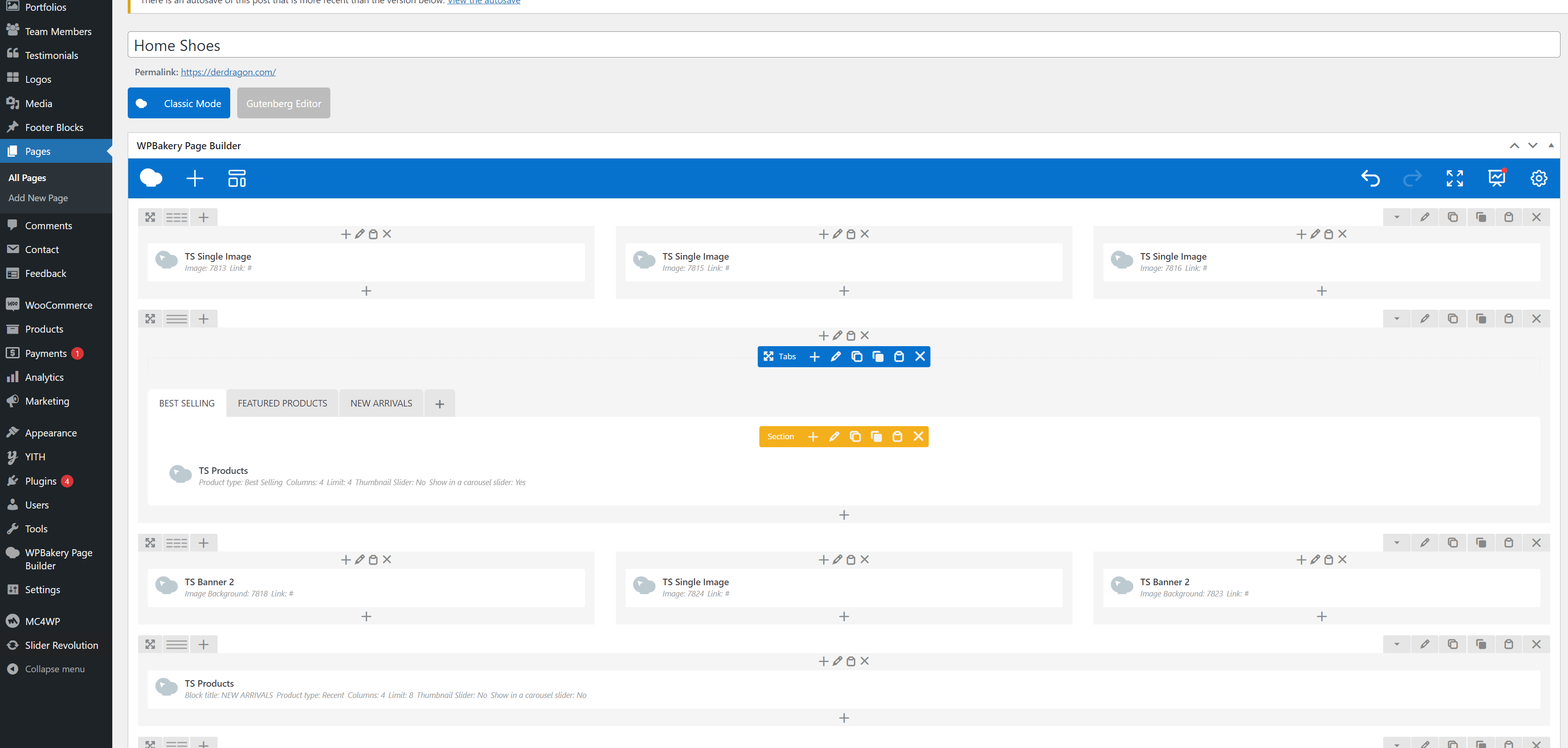Duplicate the Section using its copy icon
This screenshot has height=748, width=1568.
(856, 436)
